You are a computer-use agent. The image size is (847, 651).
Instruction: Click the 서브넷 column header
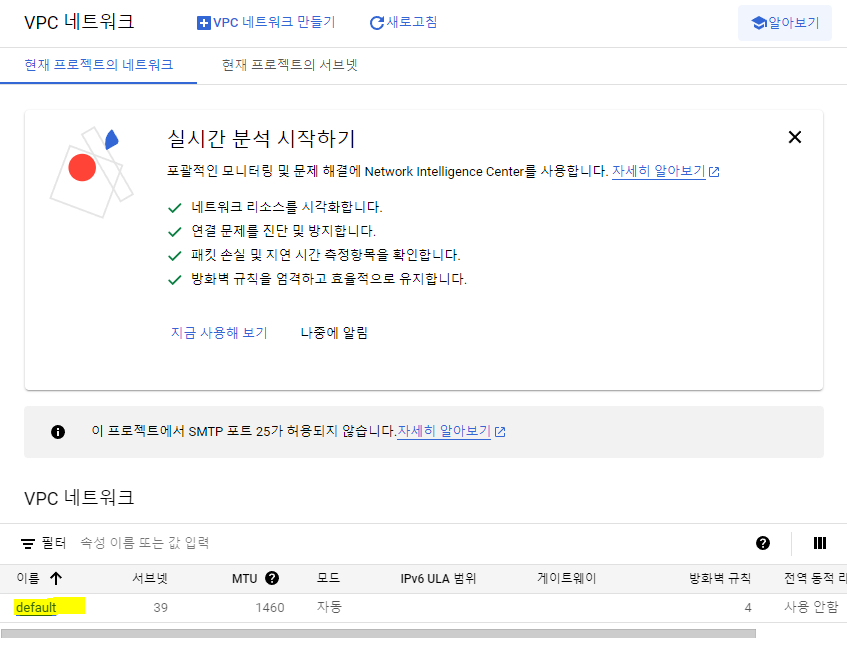click(150, 579)
